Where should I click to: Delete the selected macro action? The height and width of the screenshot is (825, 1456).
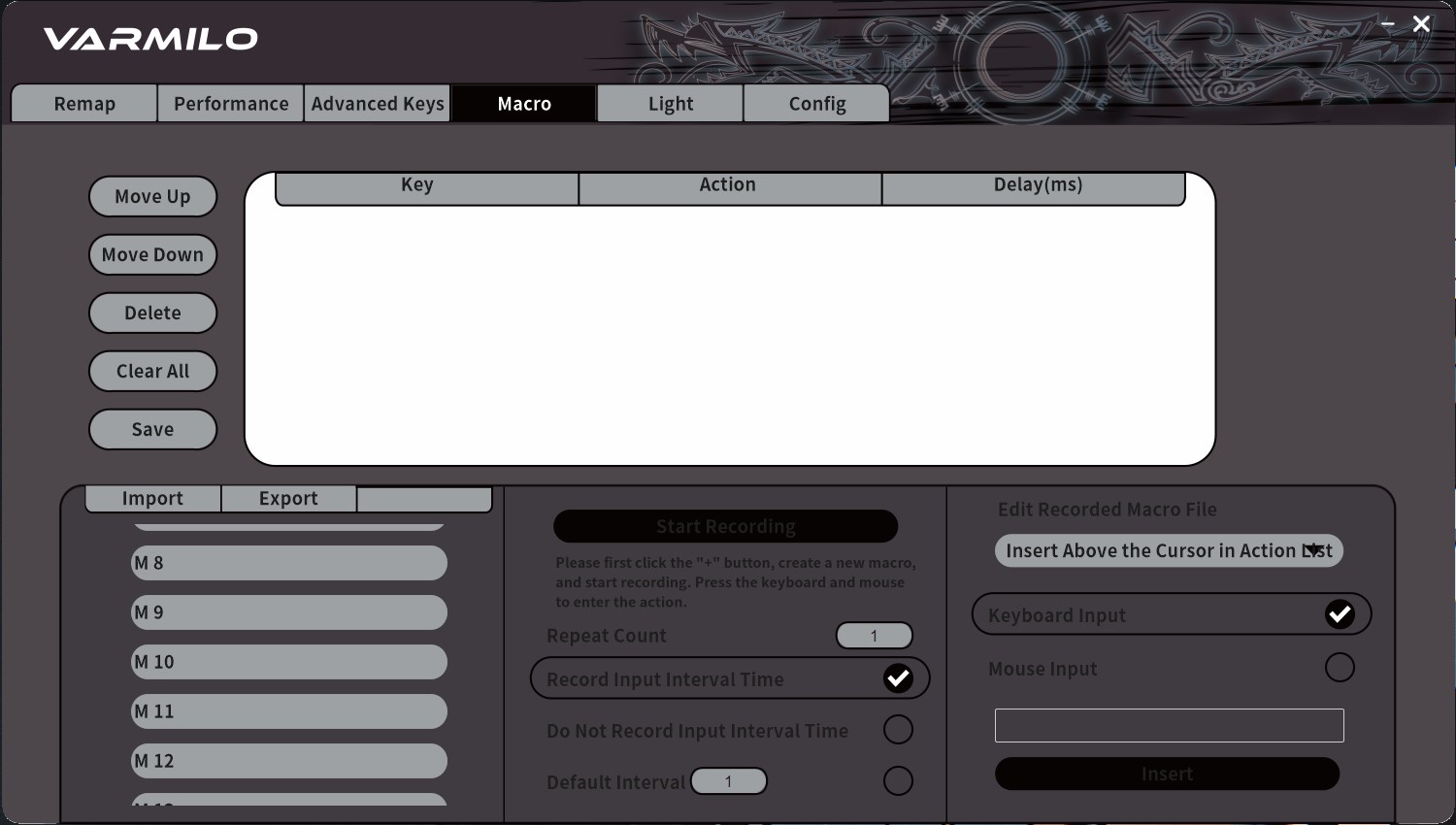tap(152, 313)
